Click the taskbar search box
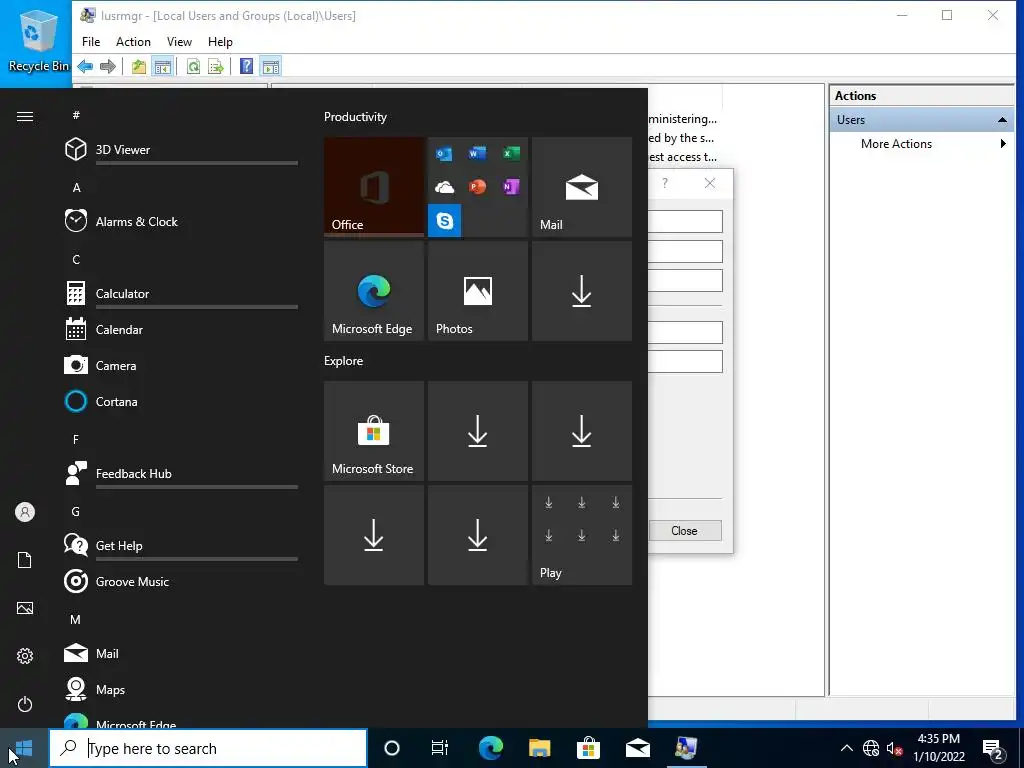Image resolution: width=1024 pixels, height=768 pixels. click(x=208, y=748)
